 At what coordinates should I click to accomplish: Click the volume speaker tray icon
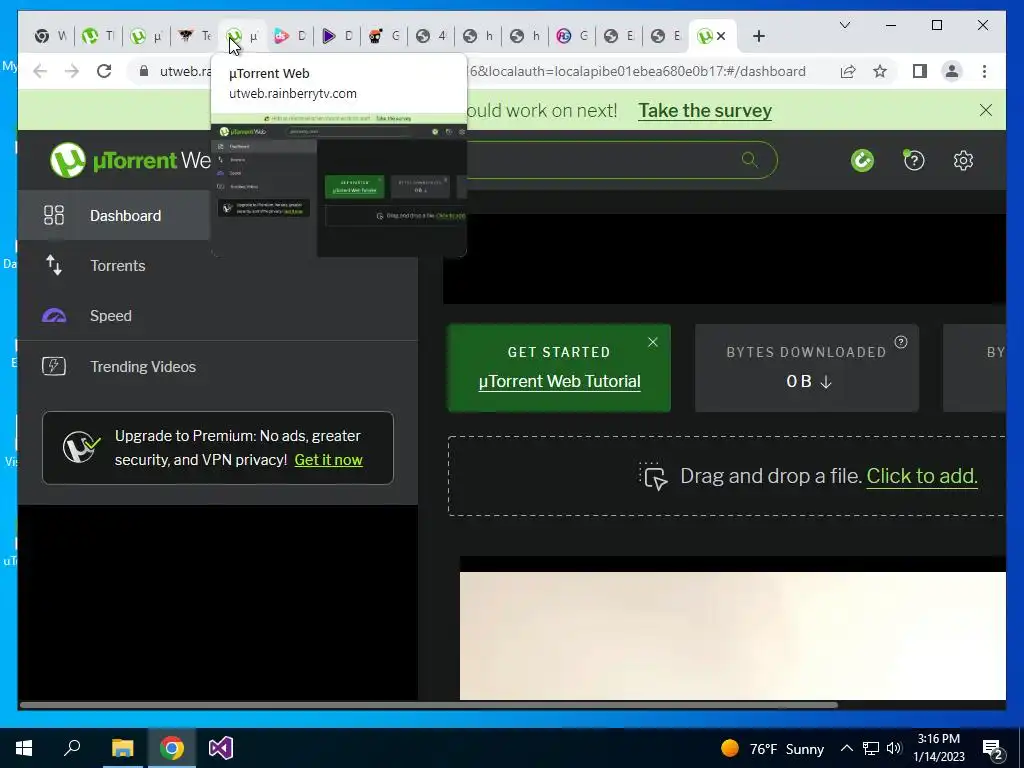pyautogui.click(x=894, y=748)
